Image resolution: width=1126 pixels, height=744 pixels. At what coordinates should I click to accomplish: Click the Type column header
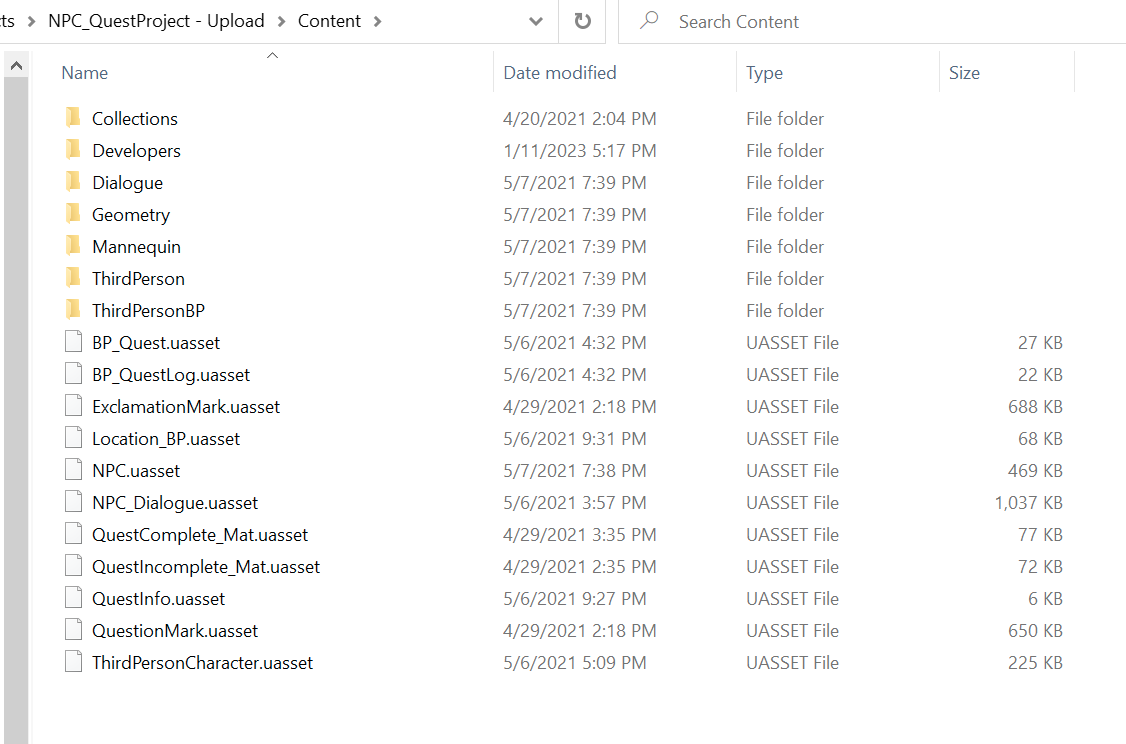(x=765, y=73)
